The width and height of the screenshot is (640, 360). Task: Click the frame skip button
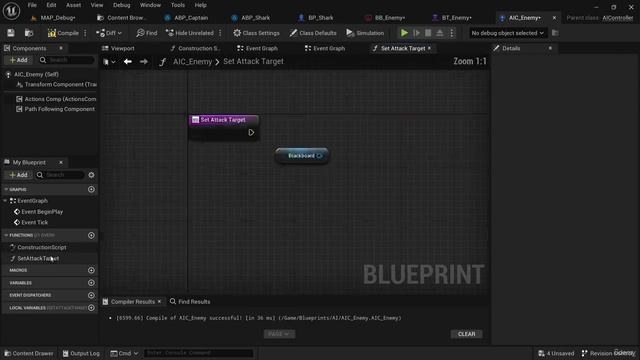(416, 33)
